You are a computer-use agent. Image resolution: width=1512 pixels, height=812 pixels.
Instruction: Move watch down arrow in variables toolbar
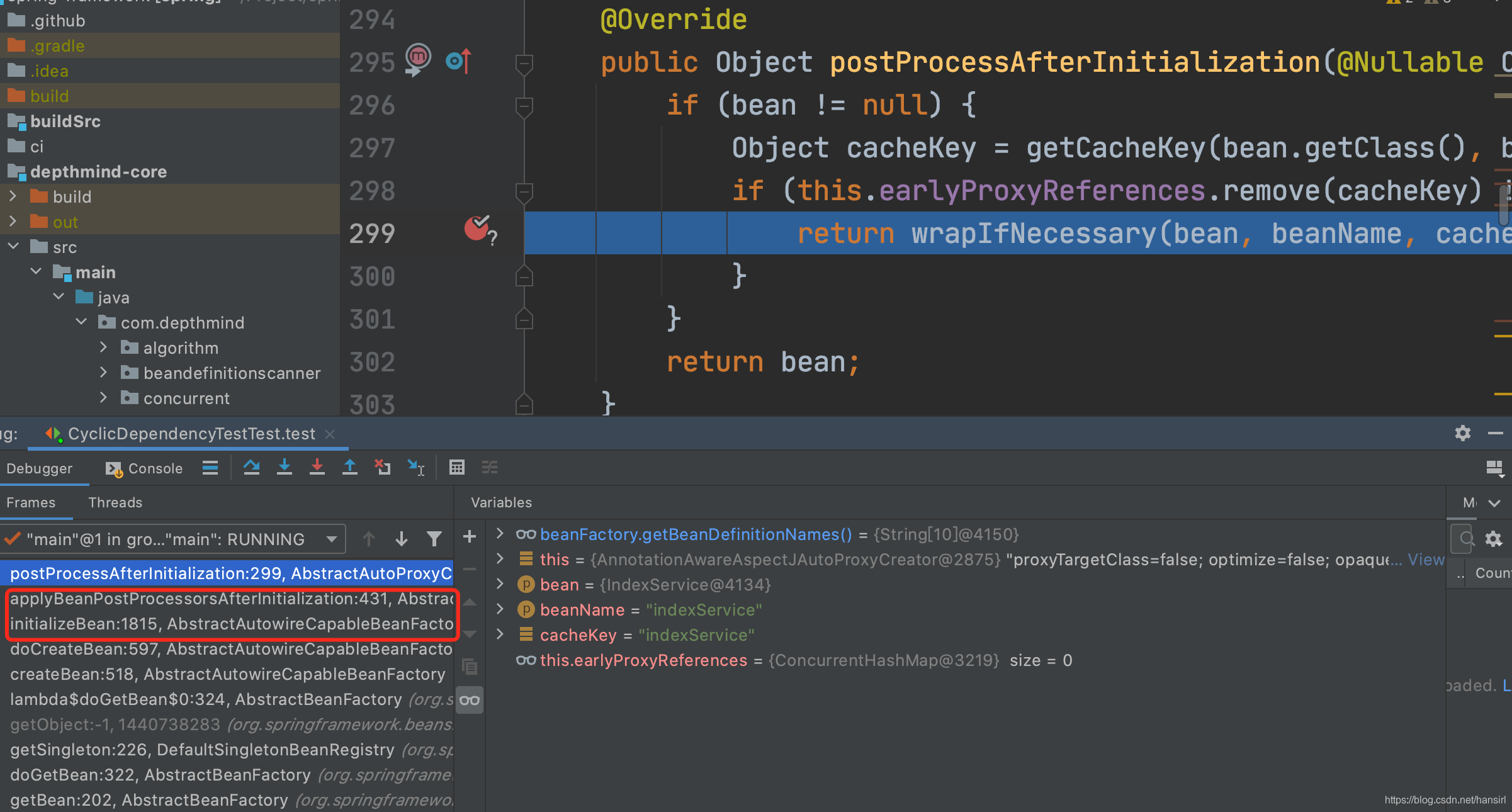pyautogui.click(x=470, y=634)
